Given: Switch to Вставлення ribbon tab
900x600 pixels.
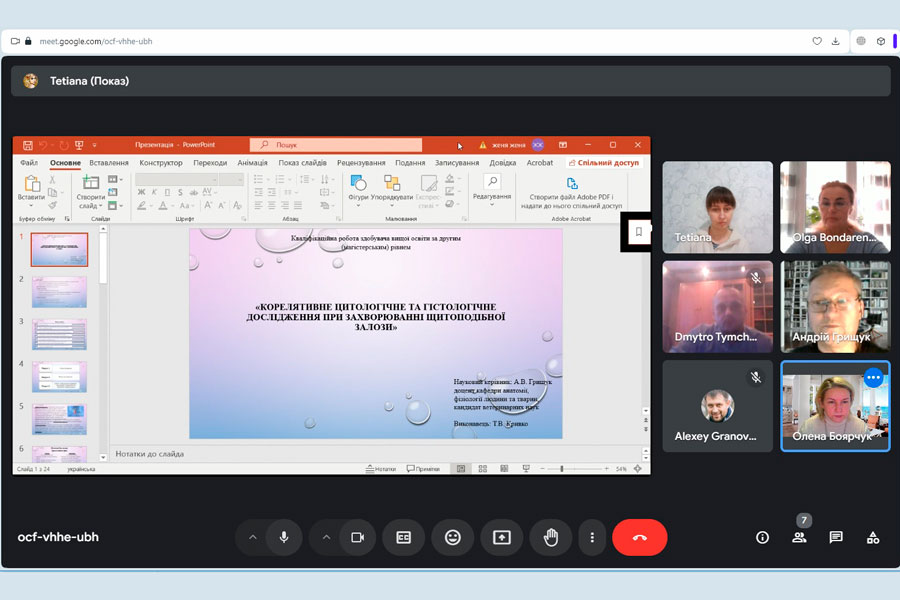Looking at the screenshot, I should tap(109, 162).
